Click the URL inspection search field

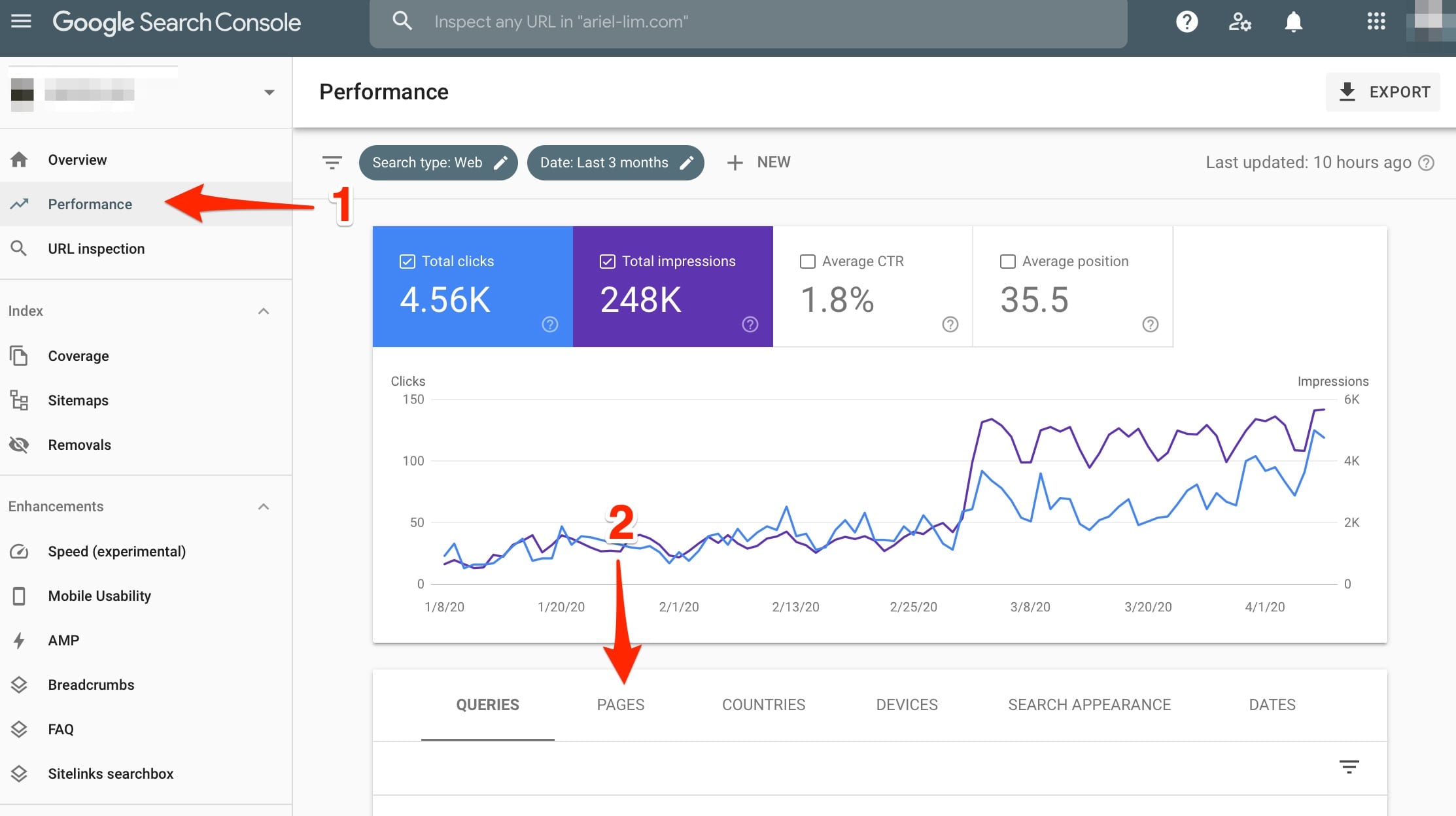click(748, 22)
